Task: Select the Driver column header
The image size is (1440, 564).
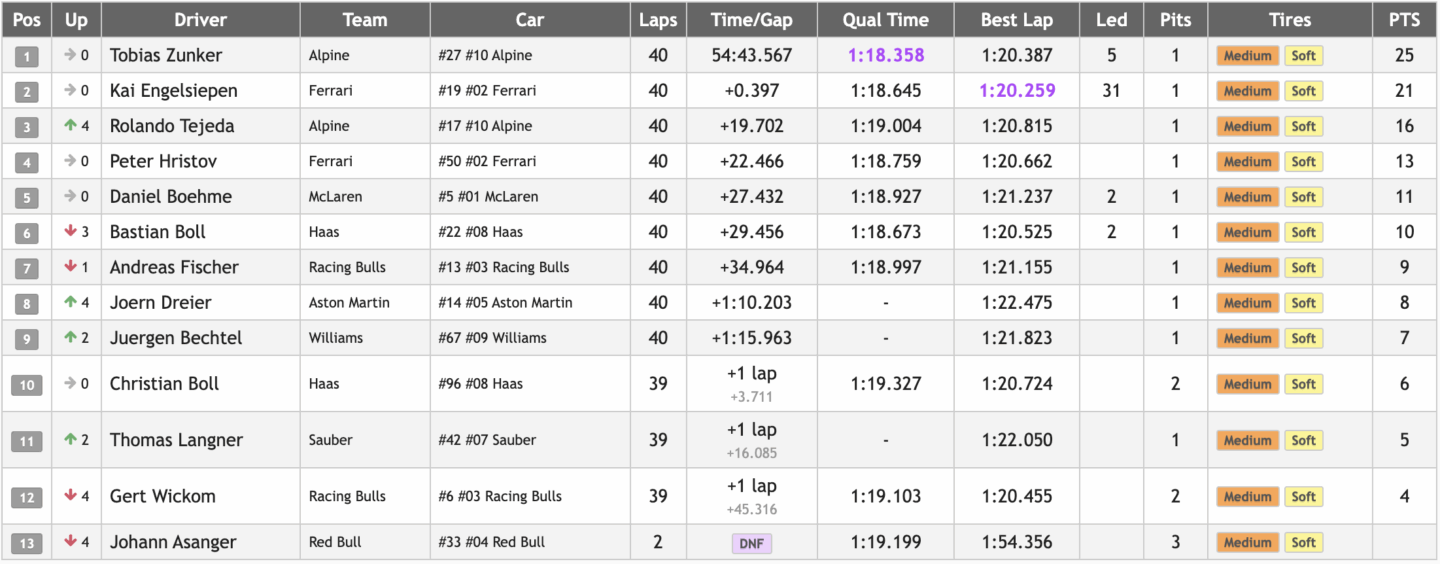Action: [200, 20]
